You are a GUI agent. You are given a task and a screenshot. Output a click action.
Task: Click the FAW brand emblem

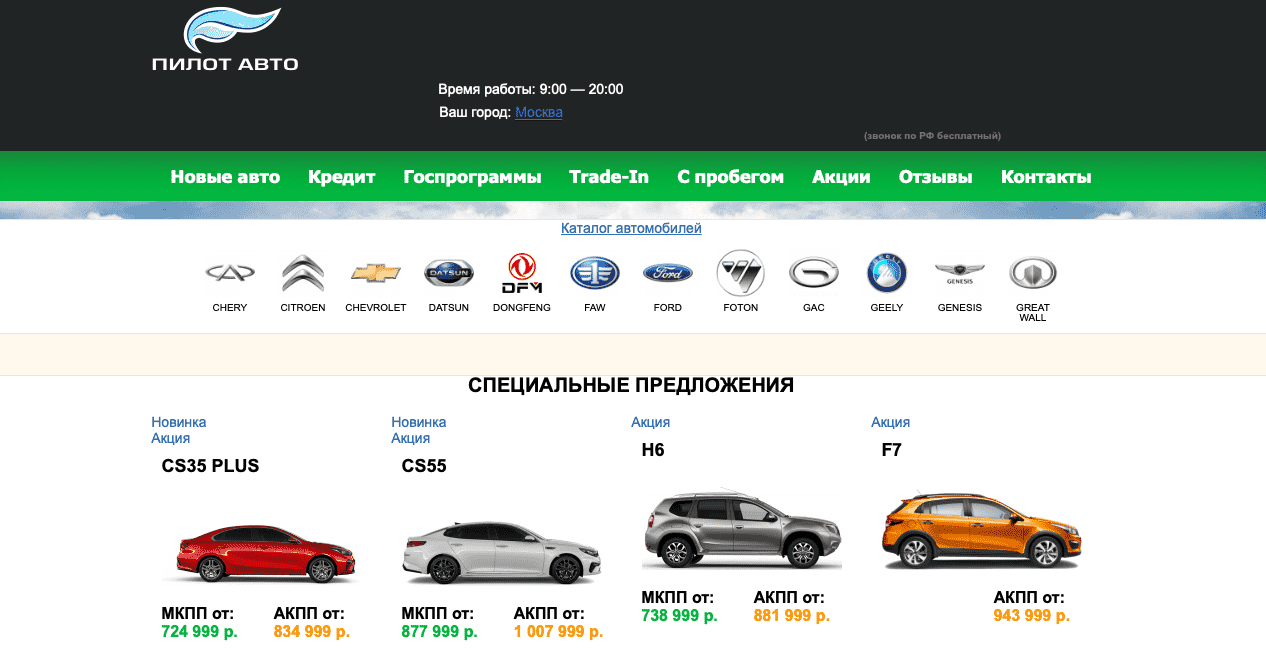594,271
